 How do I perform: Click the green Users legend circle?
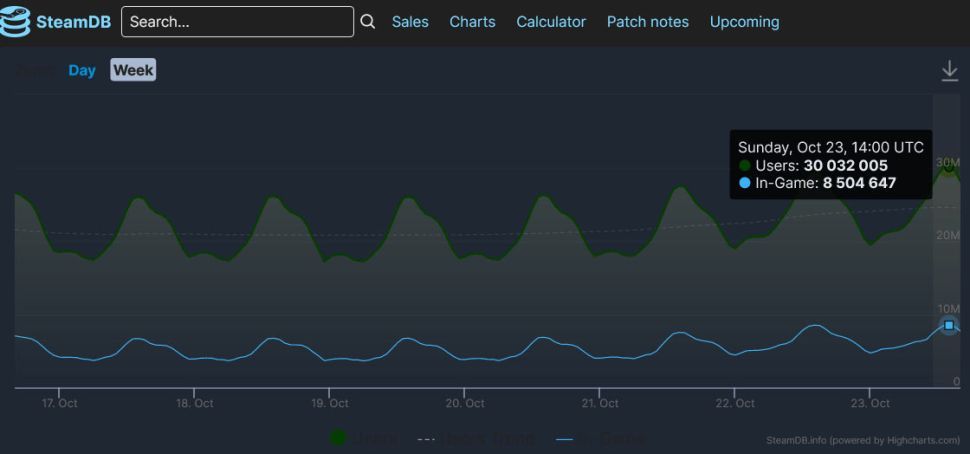338,439
